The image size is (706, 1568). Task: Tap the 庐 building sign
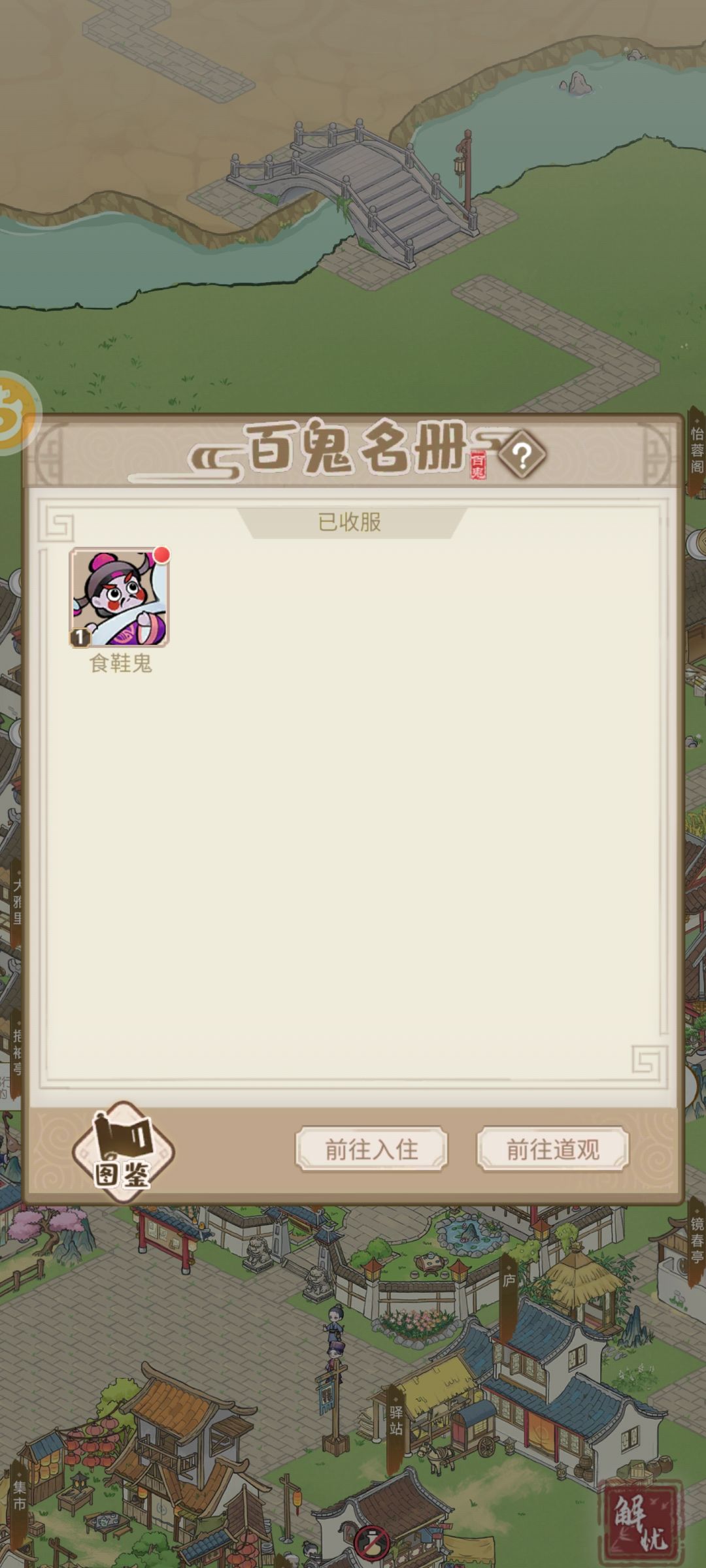pos(509,1282)
